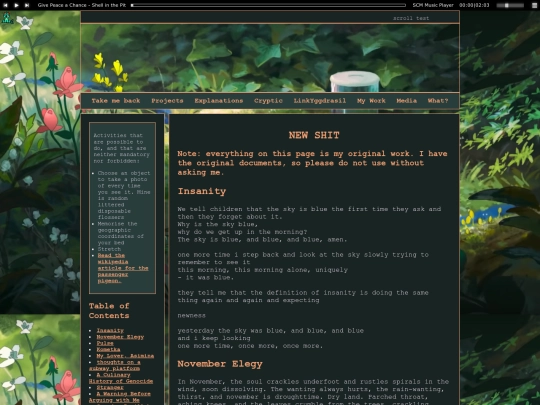The height and width of the screenshot is (405, 540).
Task: Click the original work note paragraph
Action: point(312,163)
